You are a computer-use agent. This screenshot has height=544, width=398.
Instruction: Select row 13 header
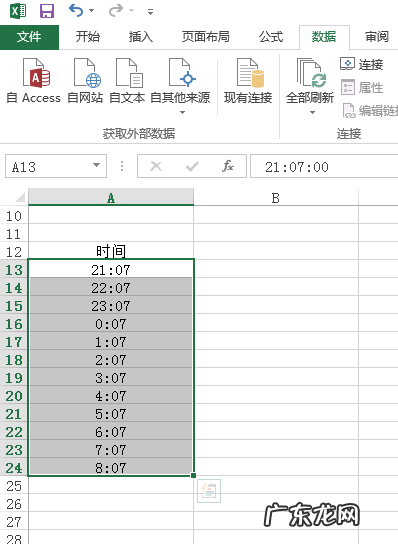pos(14,270)
